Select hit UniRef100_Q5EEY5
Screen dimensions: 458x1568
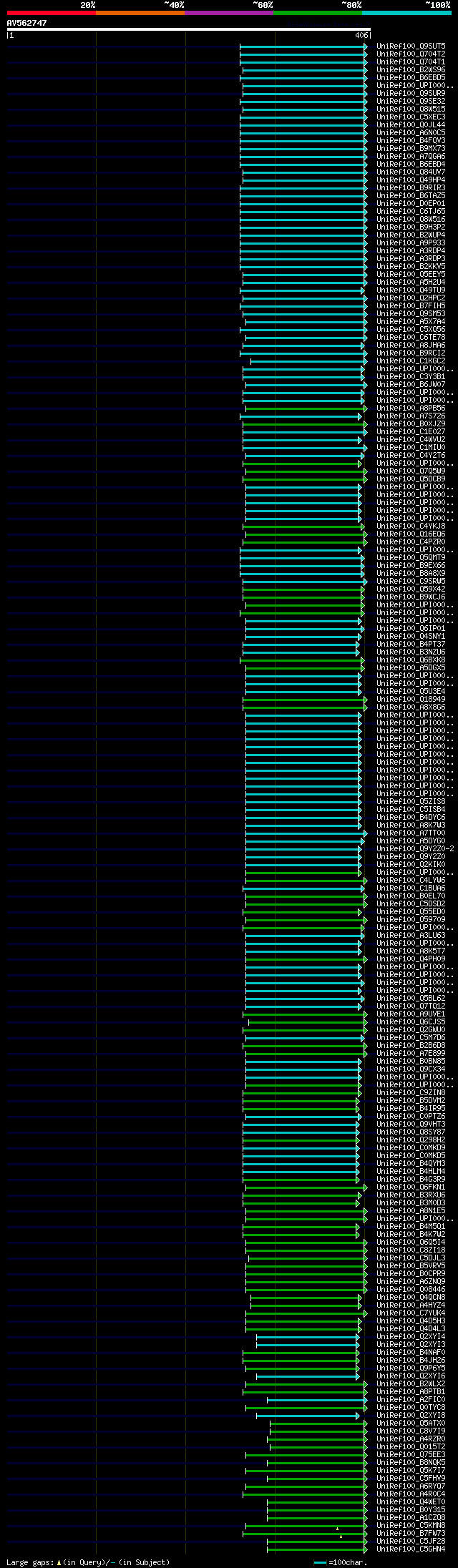(x=411, y=275)
